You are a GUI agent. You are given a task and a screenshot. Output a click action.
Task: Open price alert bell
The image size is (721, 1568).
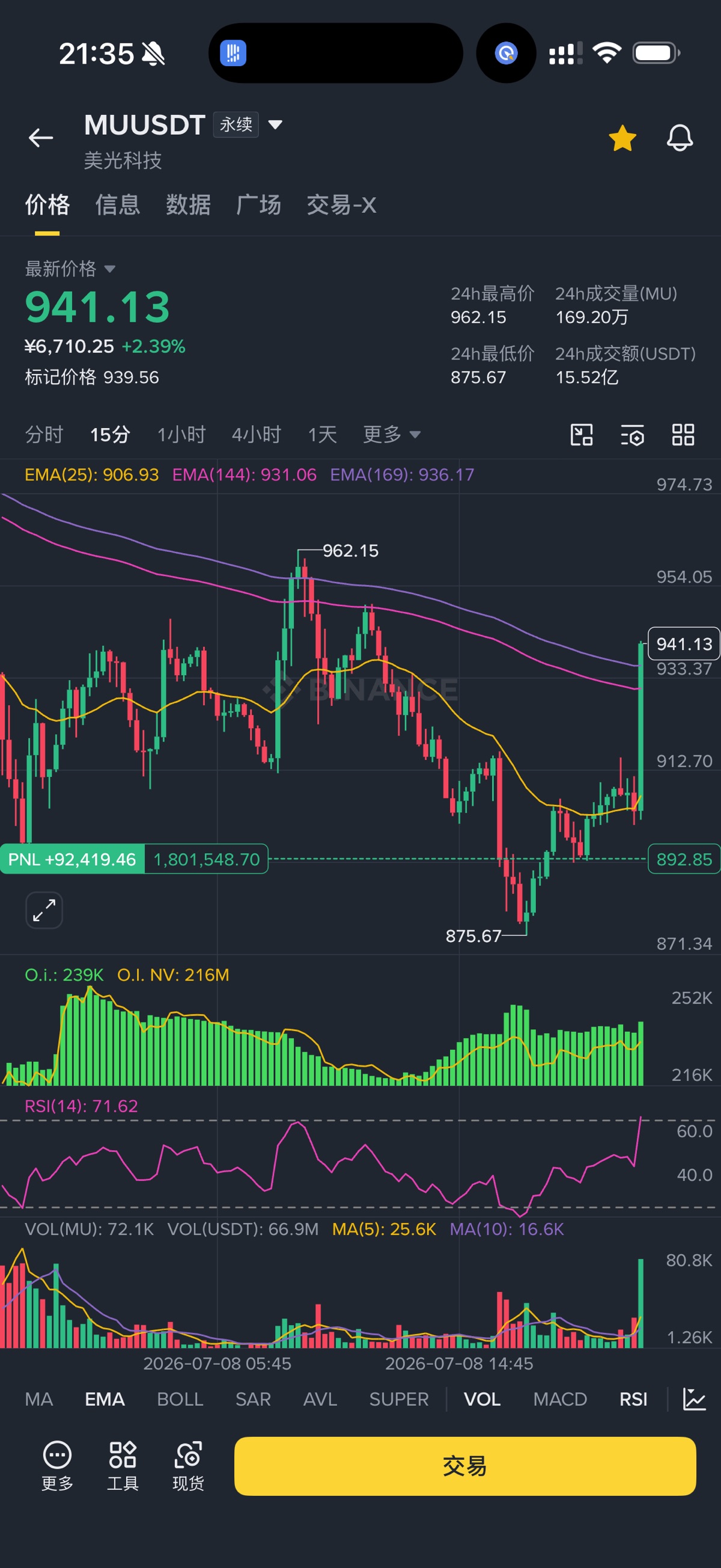coord(680,138)
